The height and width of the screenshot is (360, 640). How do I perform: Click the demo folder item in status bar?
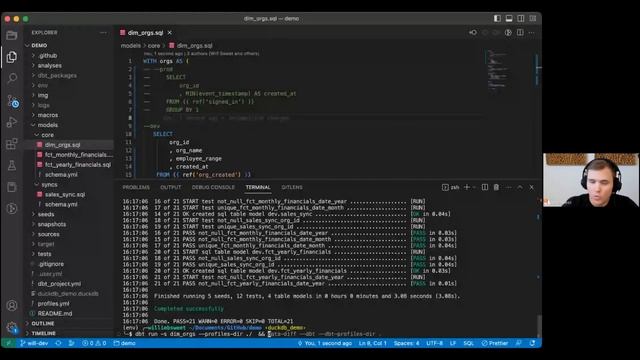pos(124,343)
